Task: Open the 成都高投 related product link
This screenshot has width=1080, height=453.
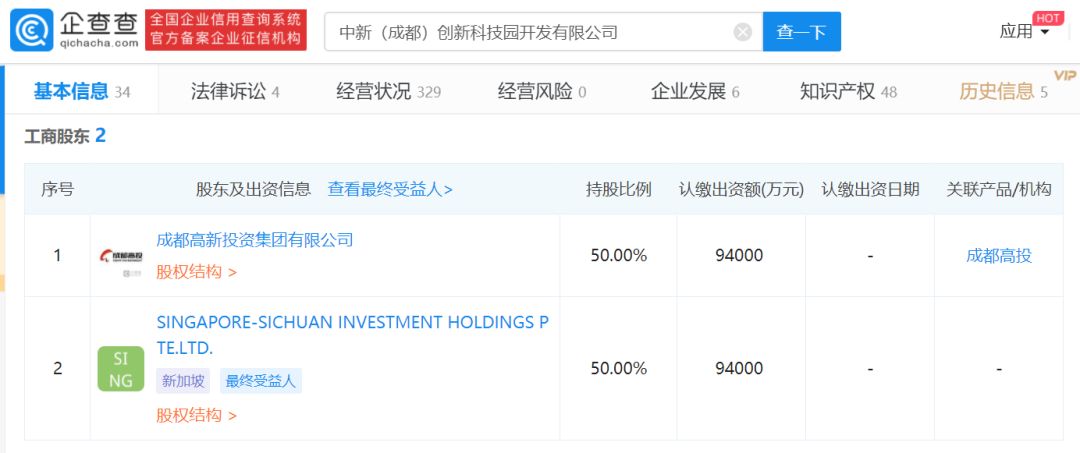Action: coord(998,255)
